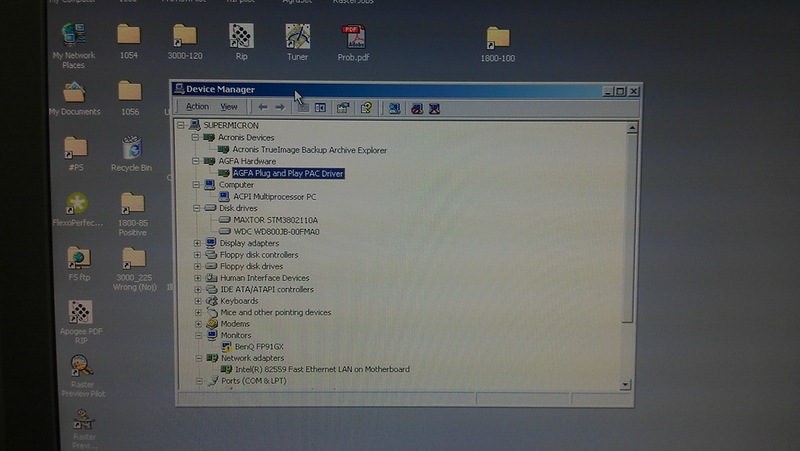The image size is (800, 451).
Task: Select the Computer category label
Action: pyautogui.click(x=236, y=185)
